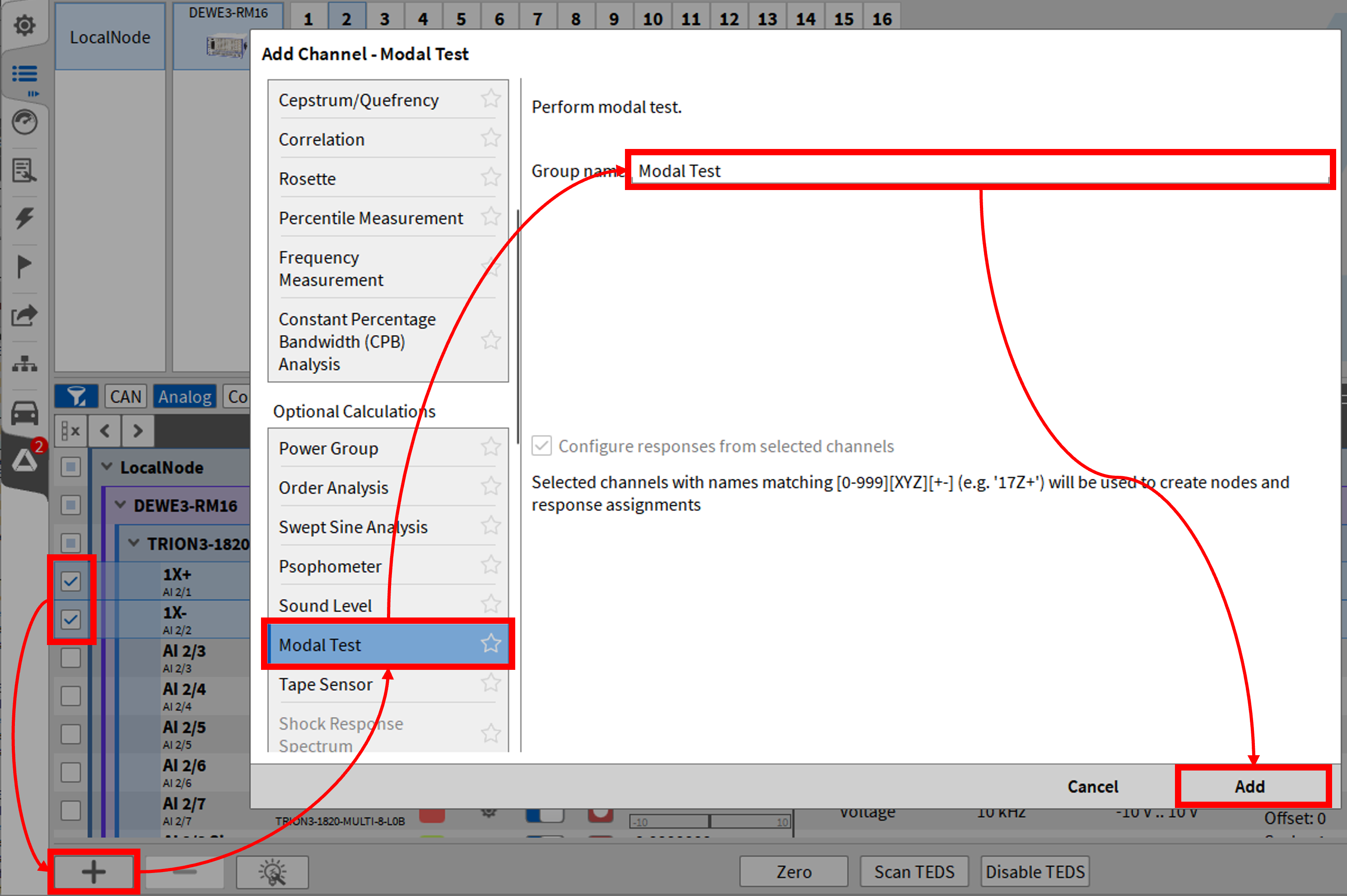Click the export share arrow icon

[24, 315]
